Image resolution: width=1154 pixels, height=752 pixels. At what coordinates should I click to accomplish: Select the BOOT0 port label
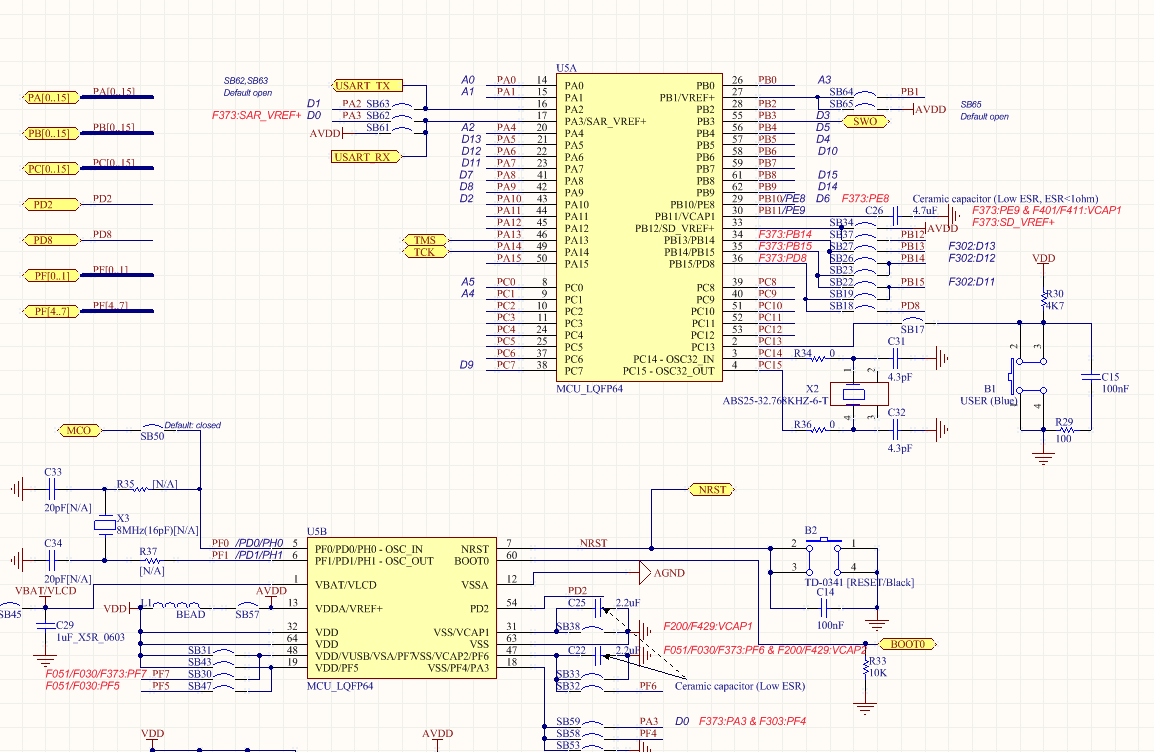[908, 644]
